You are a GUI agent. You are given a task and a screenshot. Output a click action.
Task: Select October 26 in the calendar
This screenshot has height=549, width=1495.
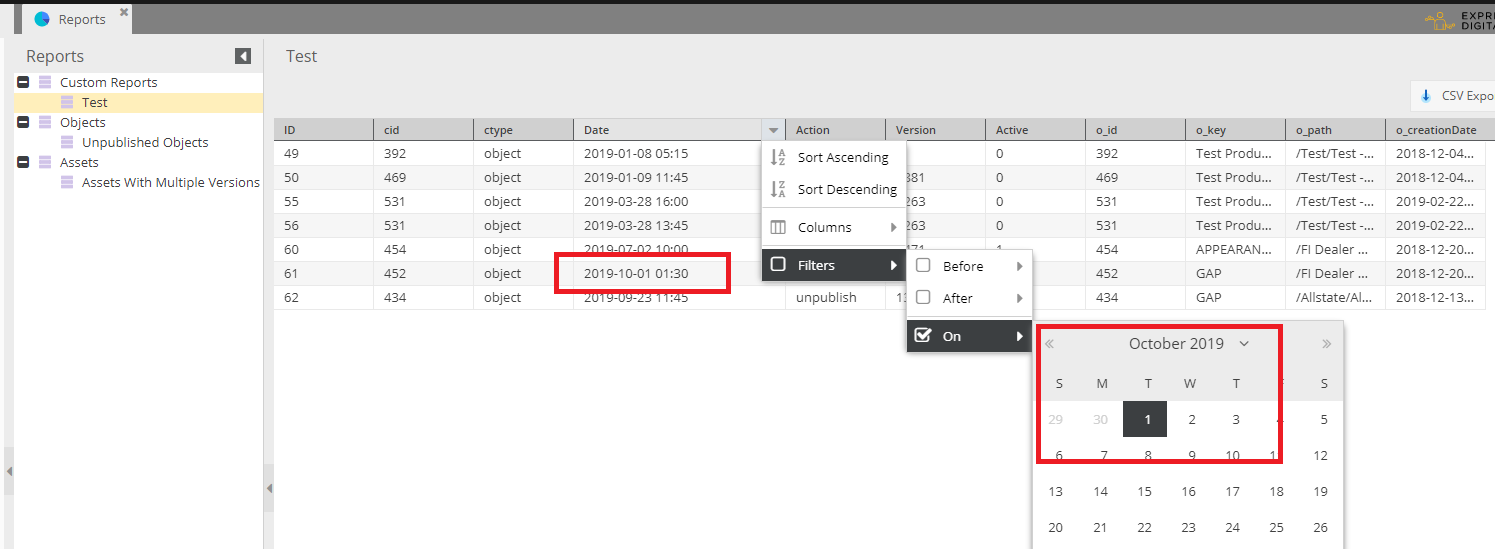(1321, 528)
